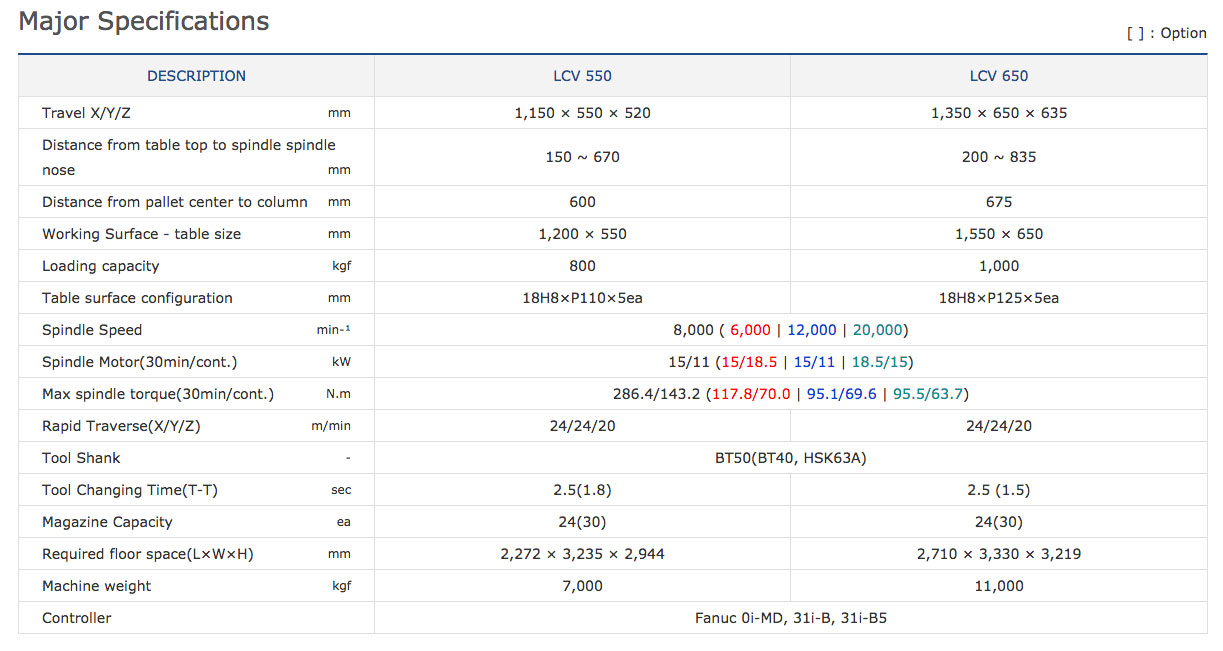Select the Travel X/Y/Z row label
This screenshot has width=1223, height=651.
86,113
